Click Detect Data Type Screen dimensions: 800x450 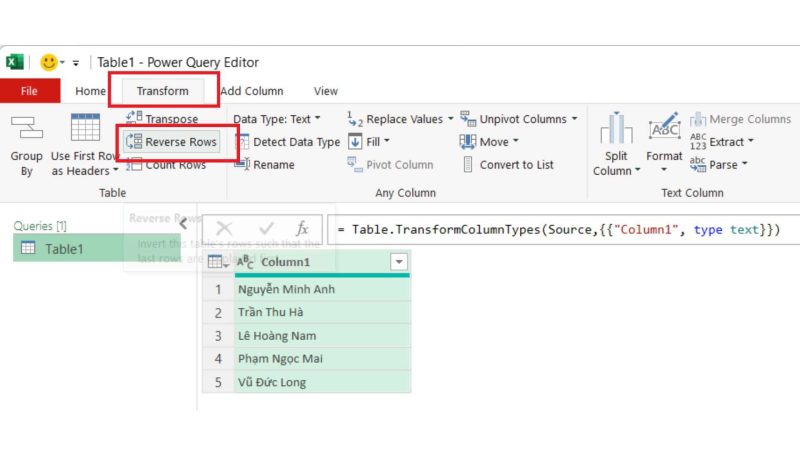pos(289,141)
